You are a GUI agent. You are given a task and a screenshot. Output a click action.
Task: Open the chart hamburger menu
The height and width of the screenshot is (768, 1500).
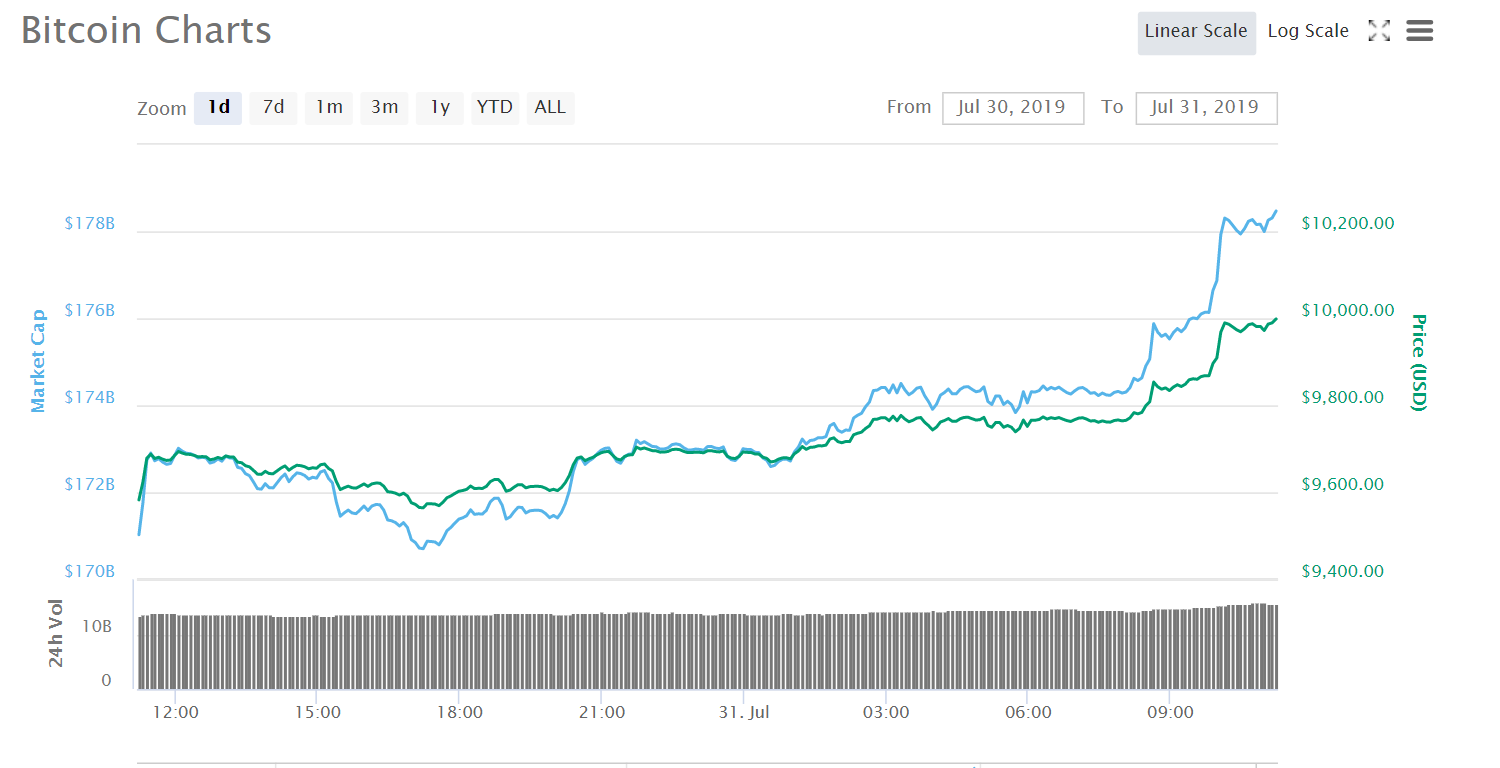[x=1420, y=31]
